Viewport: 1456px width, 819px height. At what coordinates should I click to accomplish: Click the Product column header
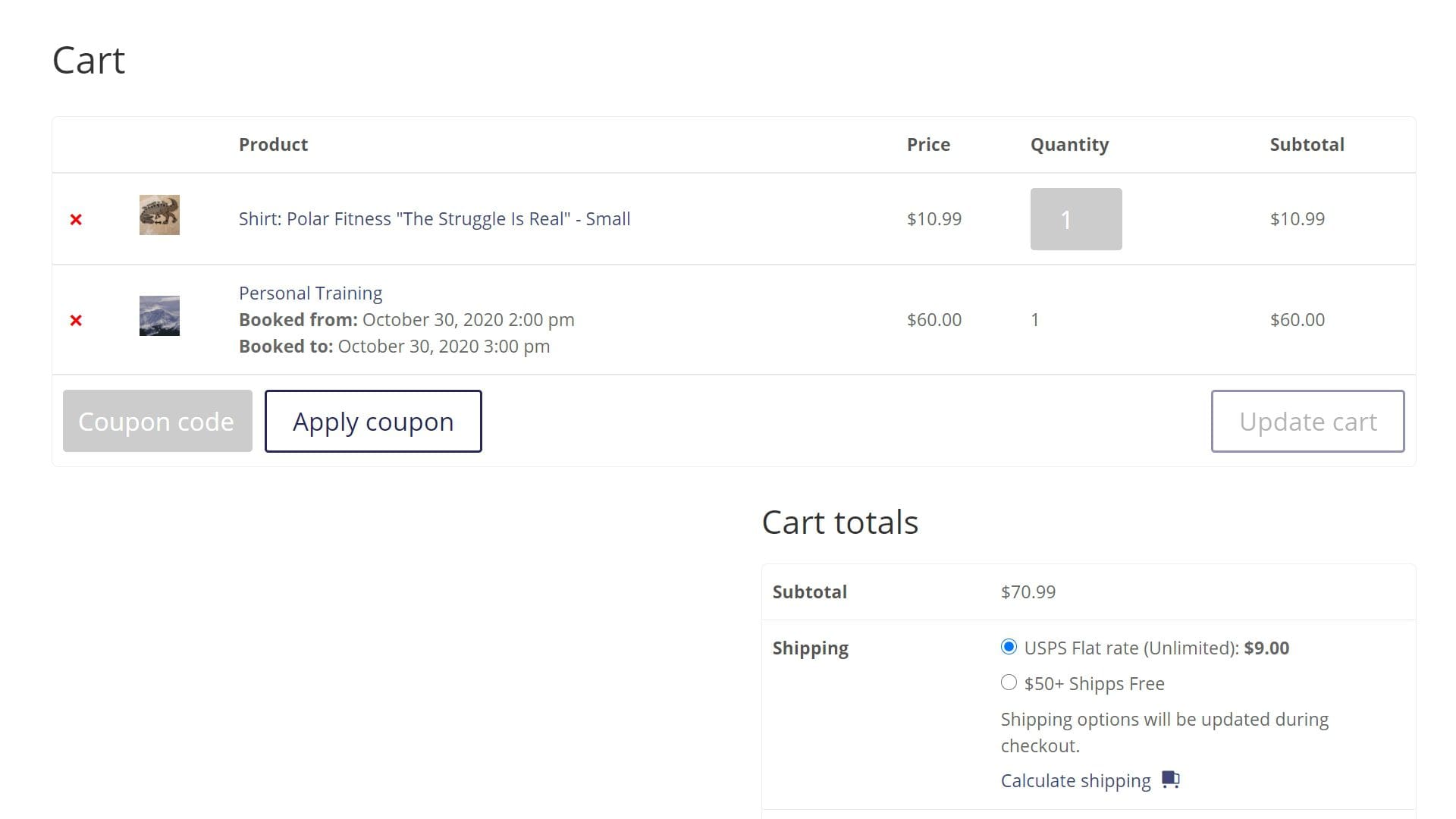click(x=273, y=144)
